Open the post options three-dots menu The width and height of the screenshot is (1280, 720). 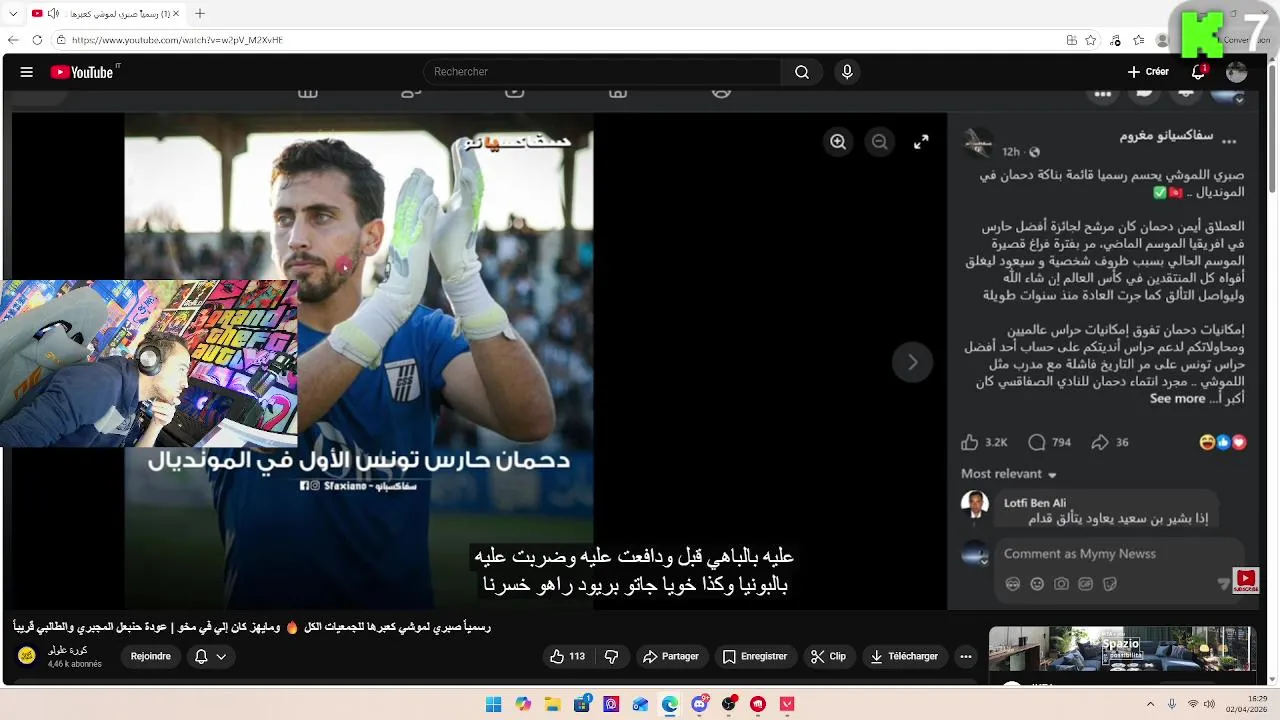click(x=1229, y=142)
